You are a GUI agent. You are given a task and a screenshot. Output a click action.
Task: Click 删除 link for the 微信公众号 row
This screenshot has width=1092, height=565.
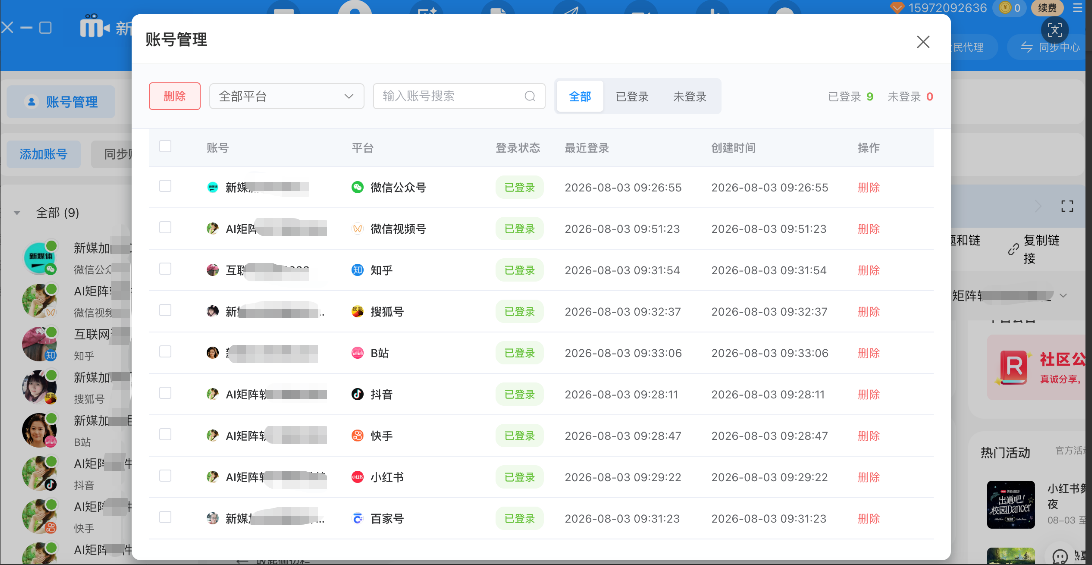click(x=868, y=187)
